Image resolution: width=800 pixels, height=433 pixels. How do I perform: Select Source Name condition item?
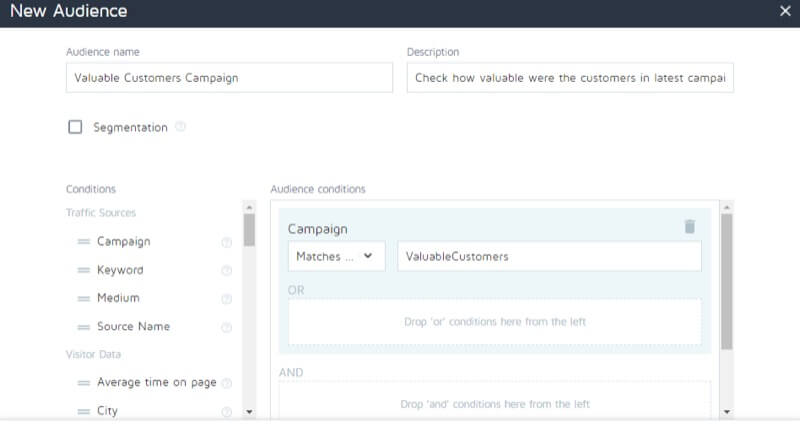pyautogui.click(x=133, y=327)
